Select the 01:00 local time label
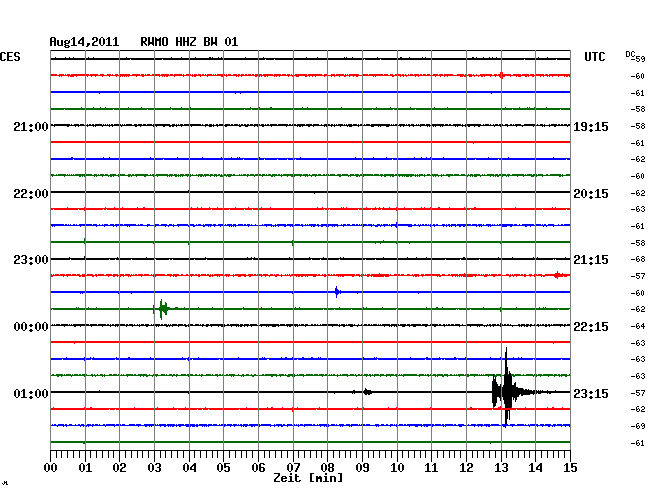Viewport: 650px width, 494px height. [x=31, y=393]
